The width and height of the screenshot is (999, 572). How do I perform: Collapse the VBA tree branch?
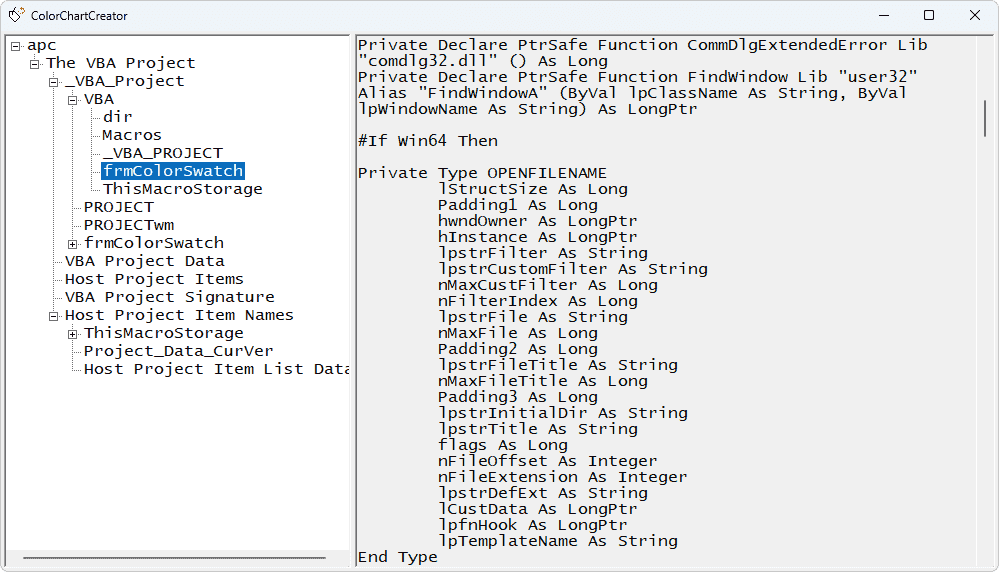[73, 100]
